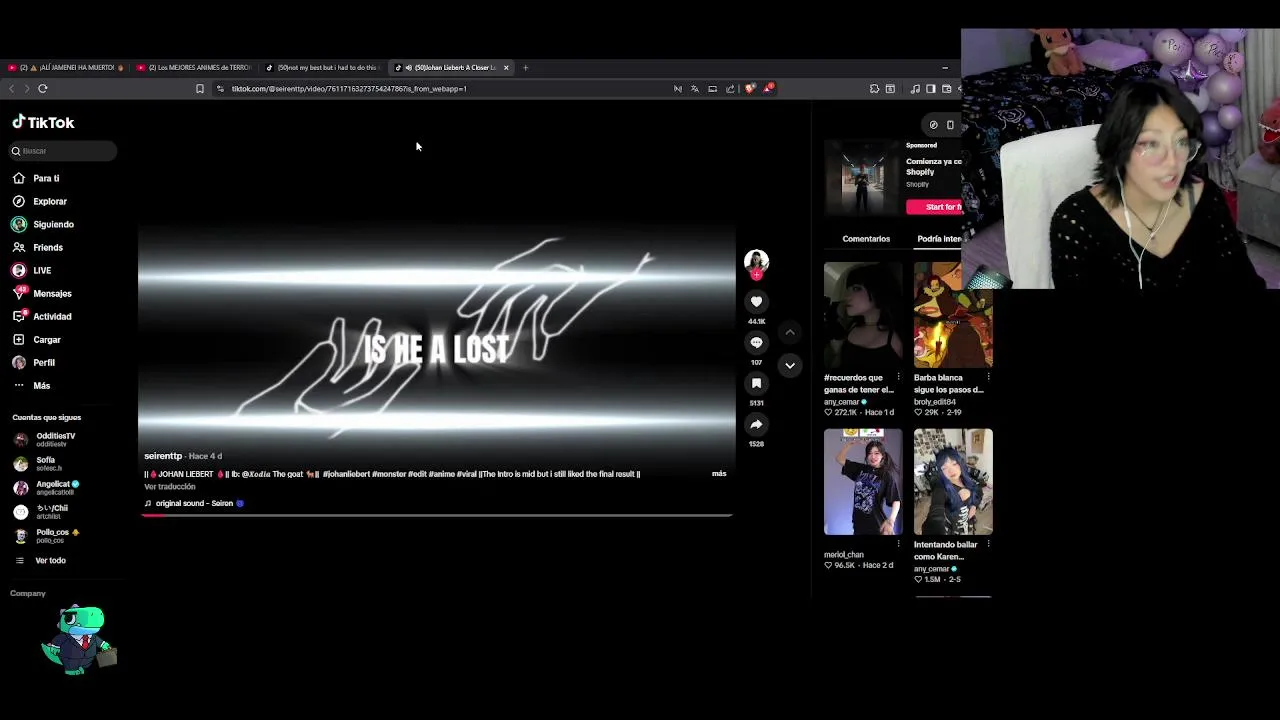Close the Johan Liebert: A Closer tab
This screenshot has height=720, width=1280.
coord(506,67)
